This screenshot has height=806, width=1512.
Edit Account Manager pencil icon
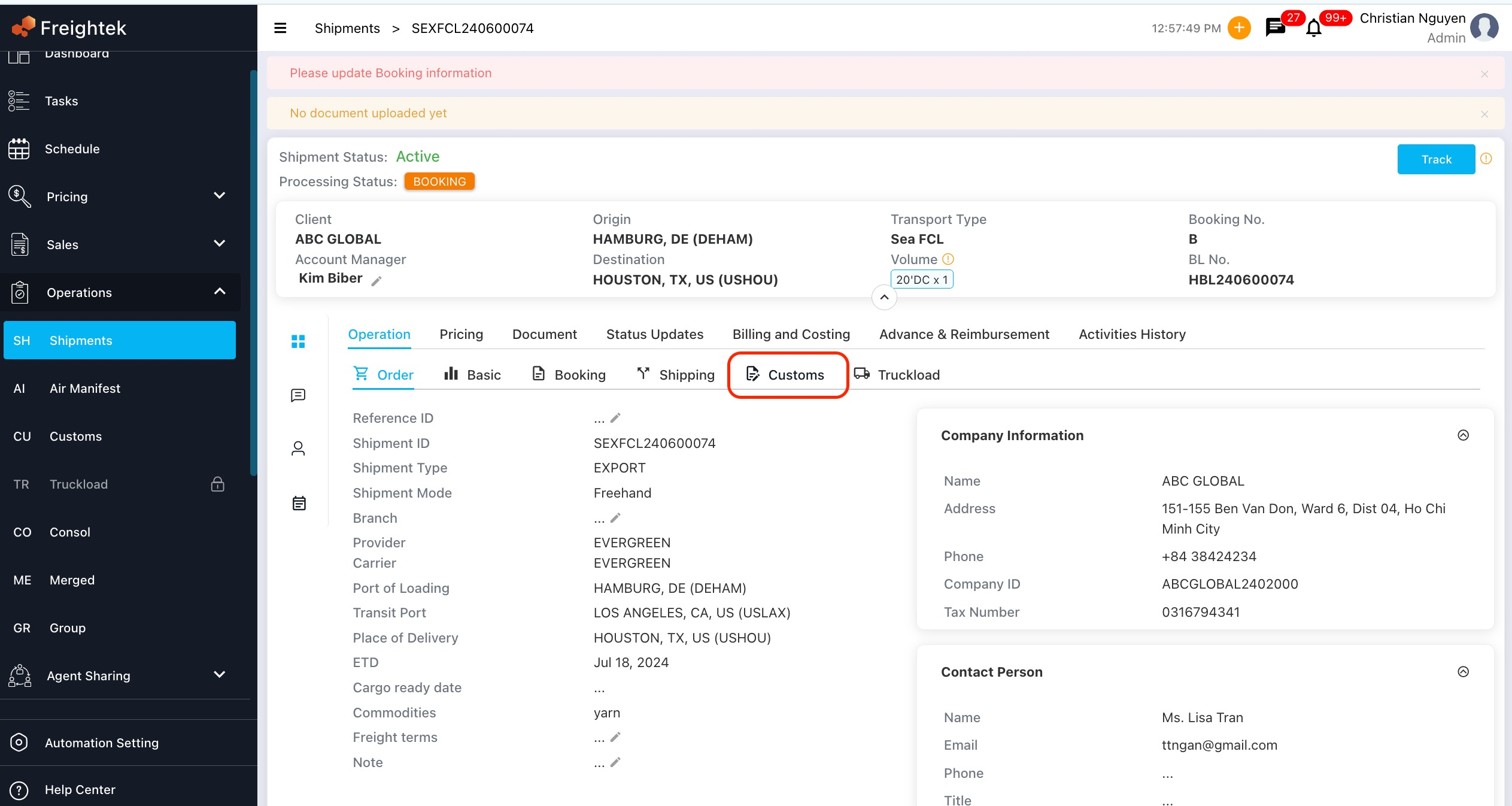377,281
